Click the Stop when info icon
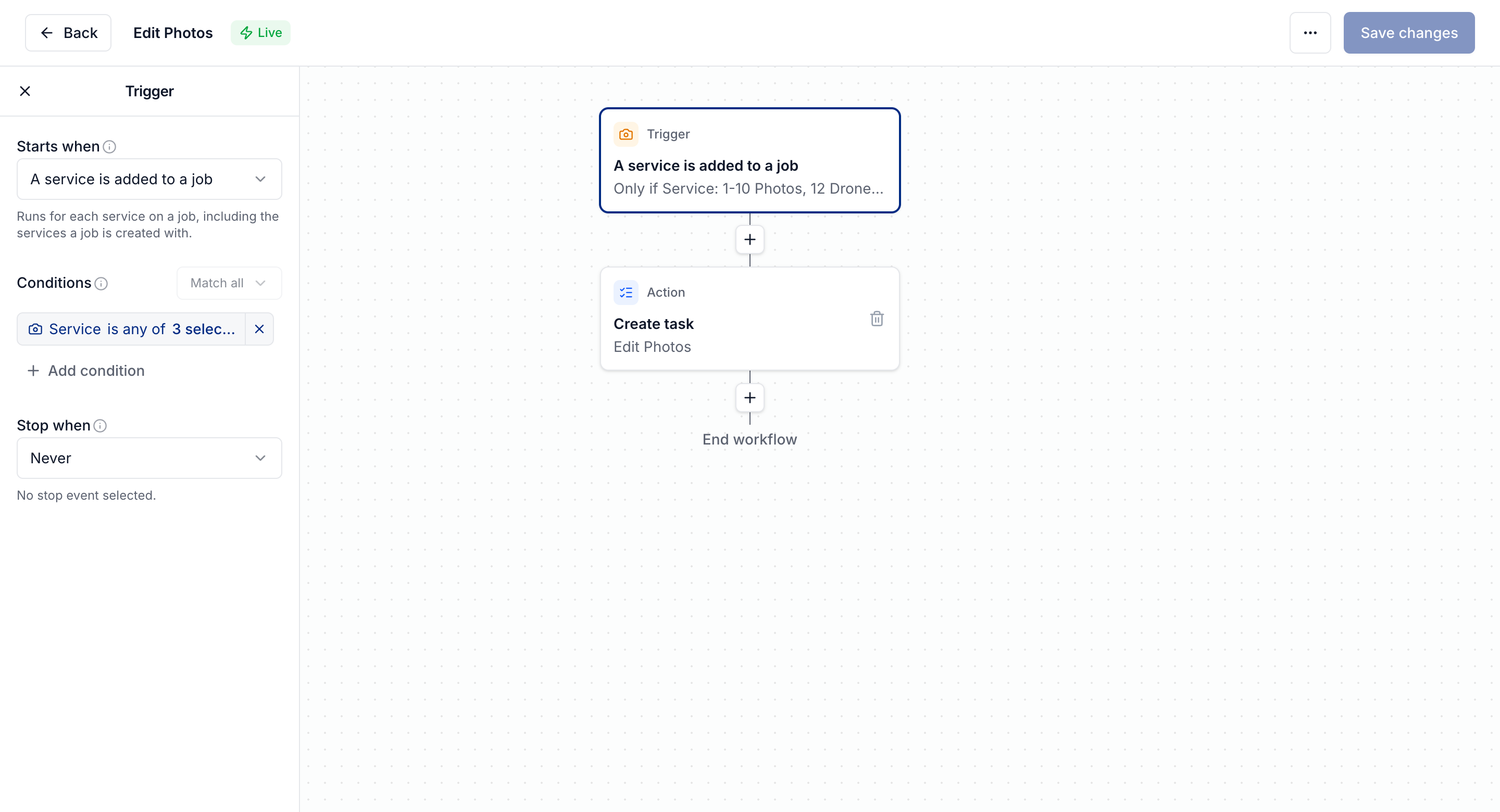 [x=100, y=425]
